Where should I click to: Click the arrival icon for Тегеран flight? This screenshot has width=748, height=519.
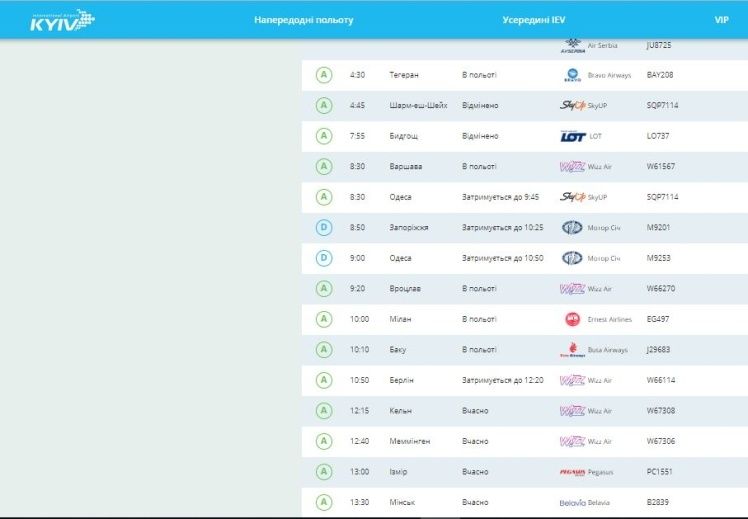click(x=323, y=75)
